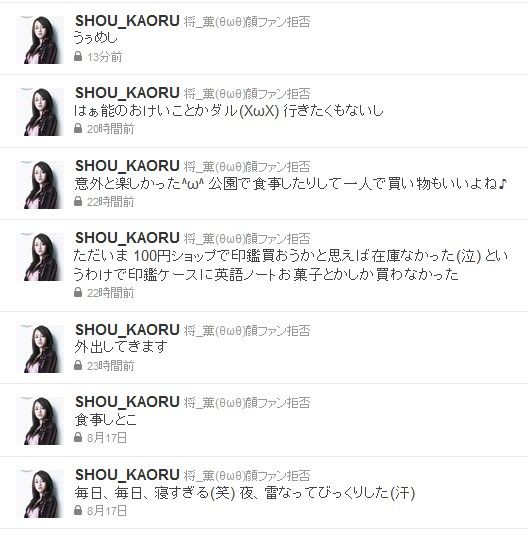Open avatar thumbnail of うぅめし tweet
527x535 pixels.
click(40, 40)
